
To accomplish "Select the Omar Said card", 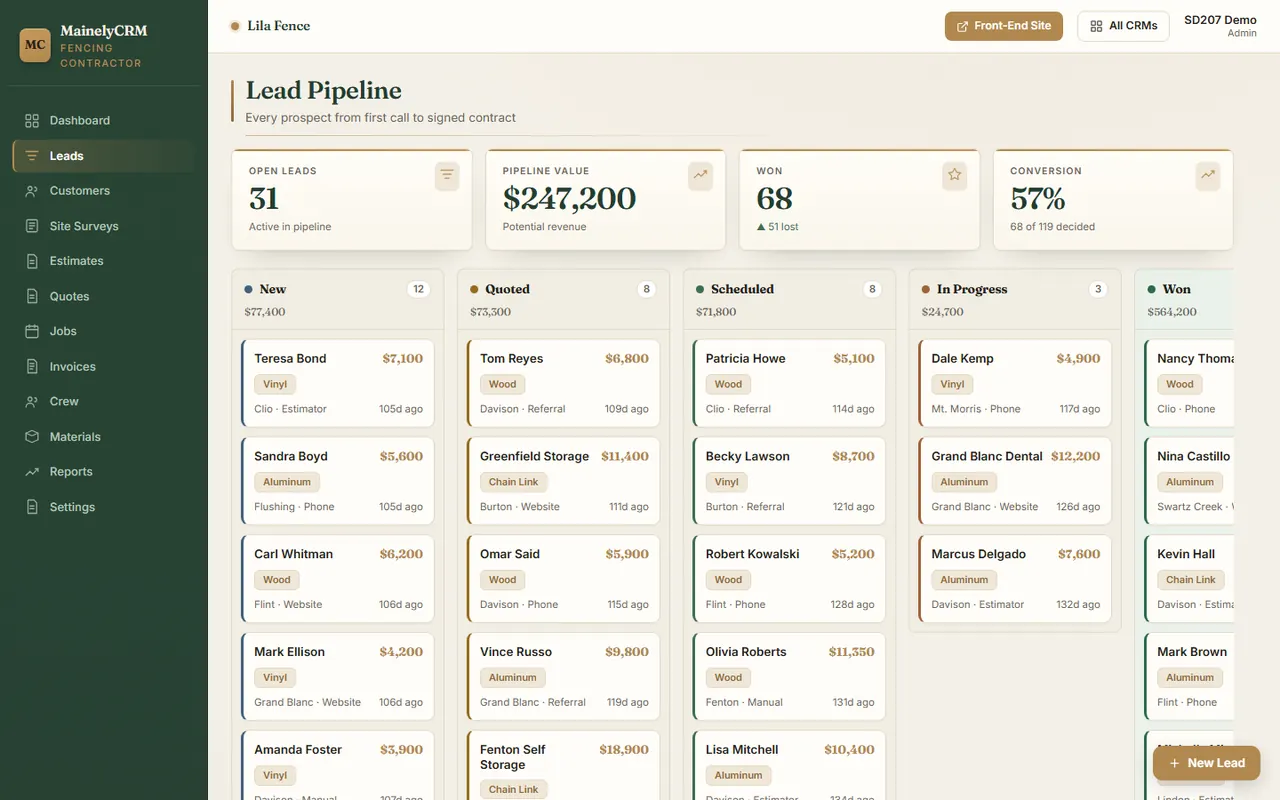I will pyautogui.click(x=564, y=579).
